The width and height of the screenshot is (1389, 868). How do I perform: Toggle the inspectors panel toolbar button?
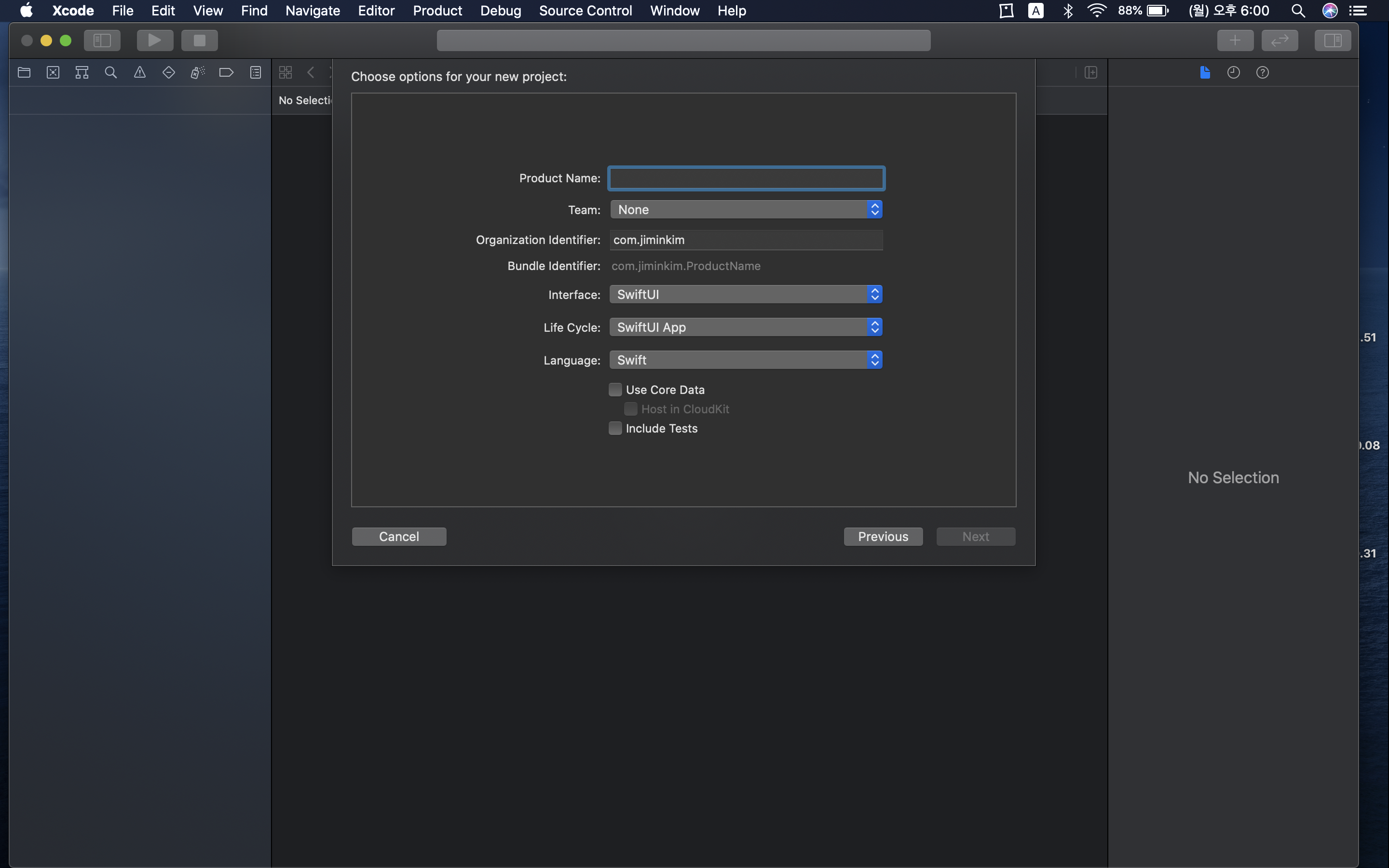(x=1333, y=40)
